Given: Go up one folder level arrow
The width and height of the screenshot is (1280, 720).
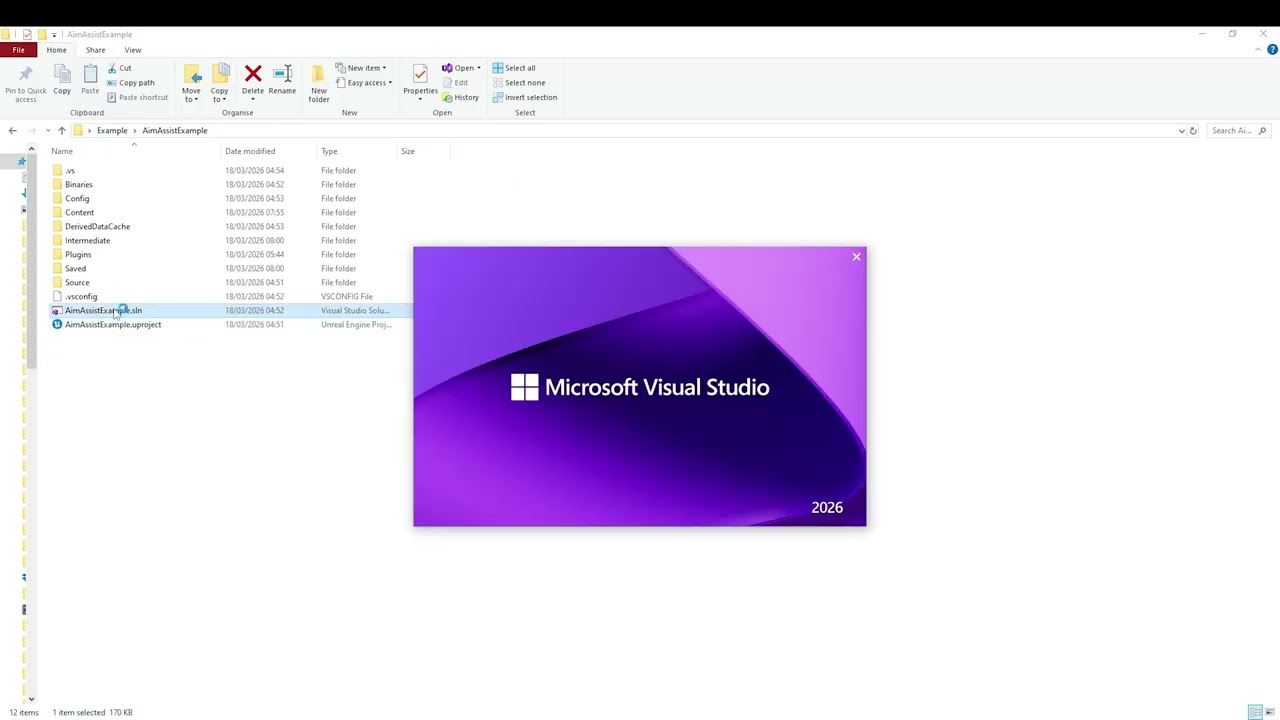Looking at the screenshot, I should [61, 131].
